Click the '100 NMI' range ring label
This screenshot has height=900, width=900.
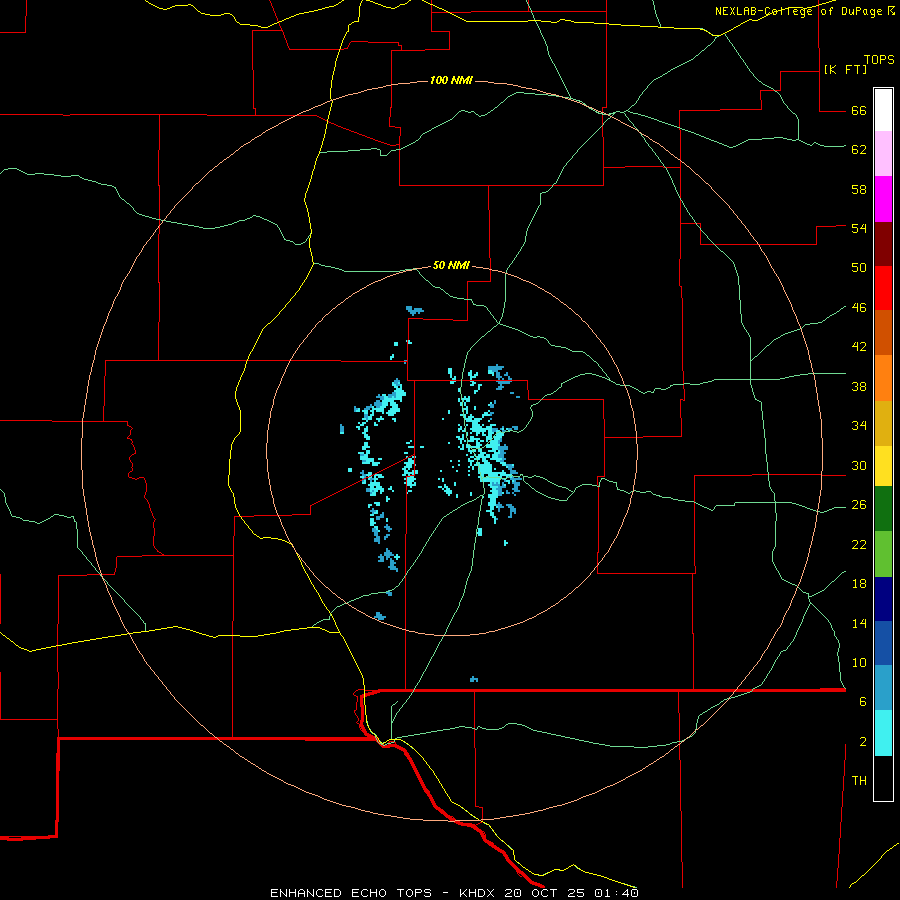point(451,80)
